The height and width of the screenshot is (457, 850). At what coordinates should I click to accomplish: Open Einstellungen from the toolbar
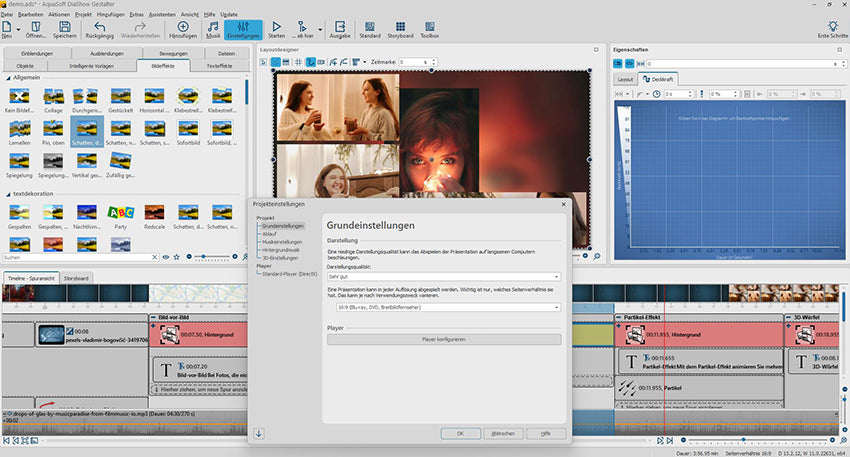pyautogui.click(x=243, y=29)
